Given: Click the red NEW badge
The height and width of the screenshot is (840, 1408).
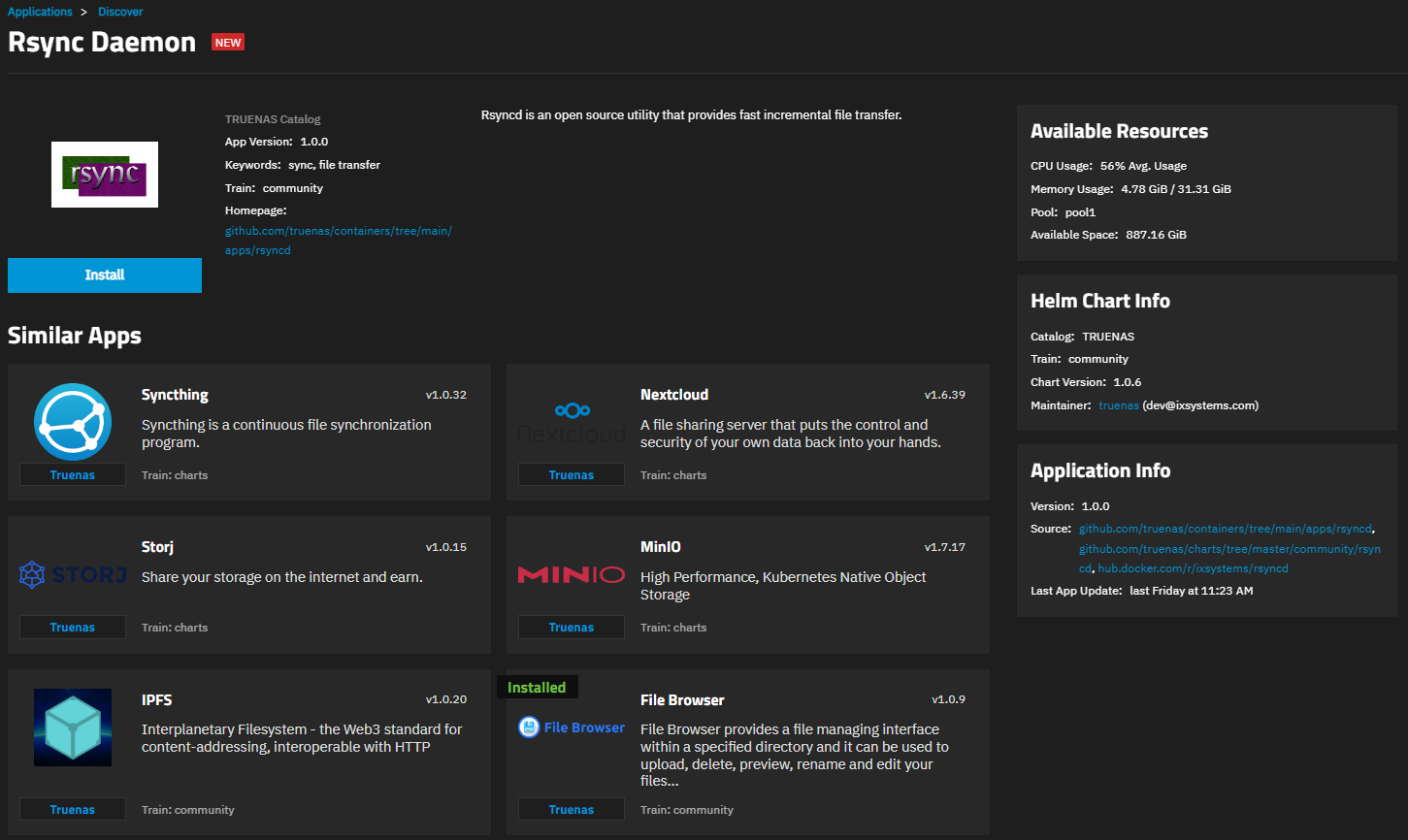Looking at the screenshot, I should (228, 43).
